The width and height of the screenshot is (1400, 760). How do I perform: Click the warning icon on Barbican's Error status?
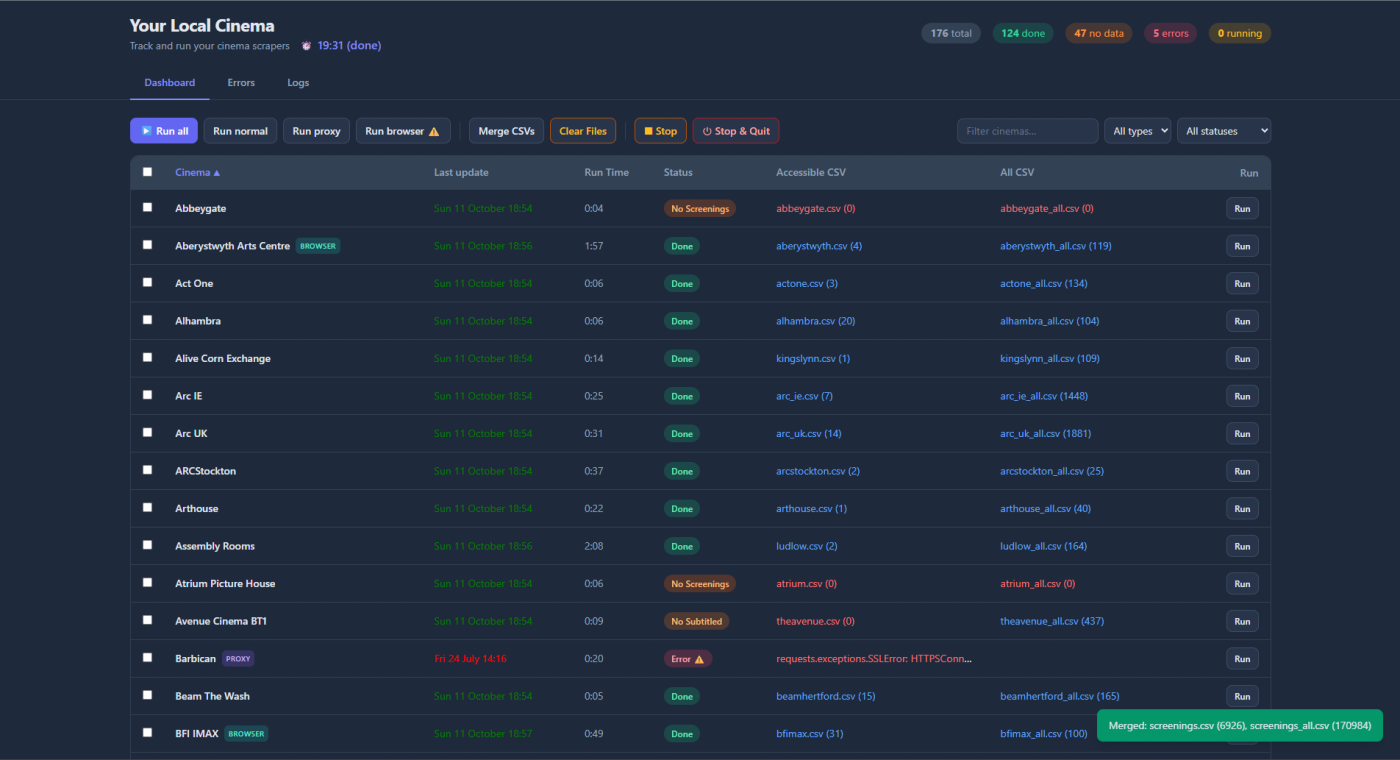[x=699, y=659]
